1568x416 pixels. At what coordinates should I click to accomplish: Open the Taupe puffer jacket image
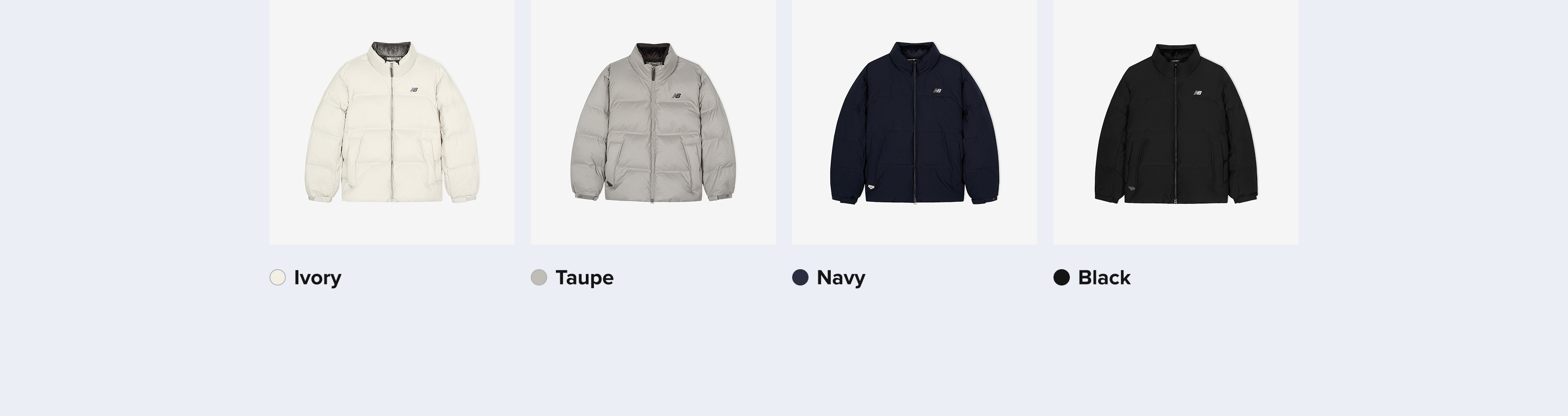tap(653, 122)
